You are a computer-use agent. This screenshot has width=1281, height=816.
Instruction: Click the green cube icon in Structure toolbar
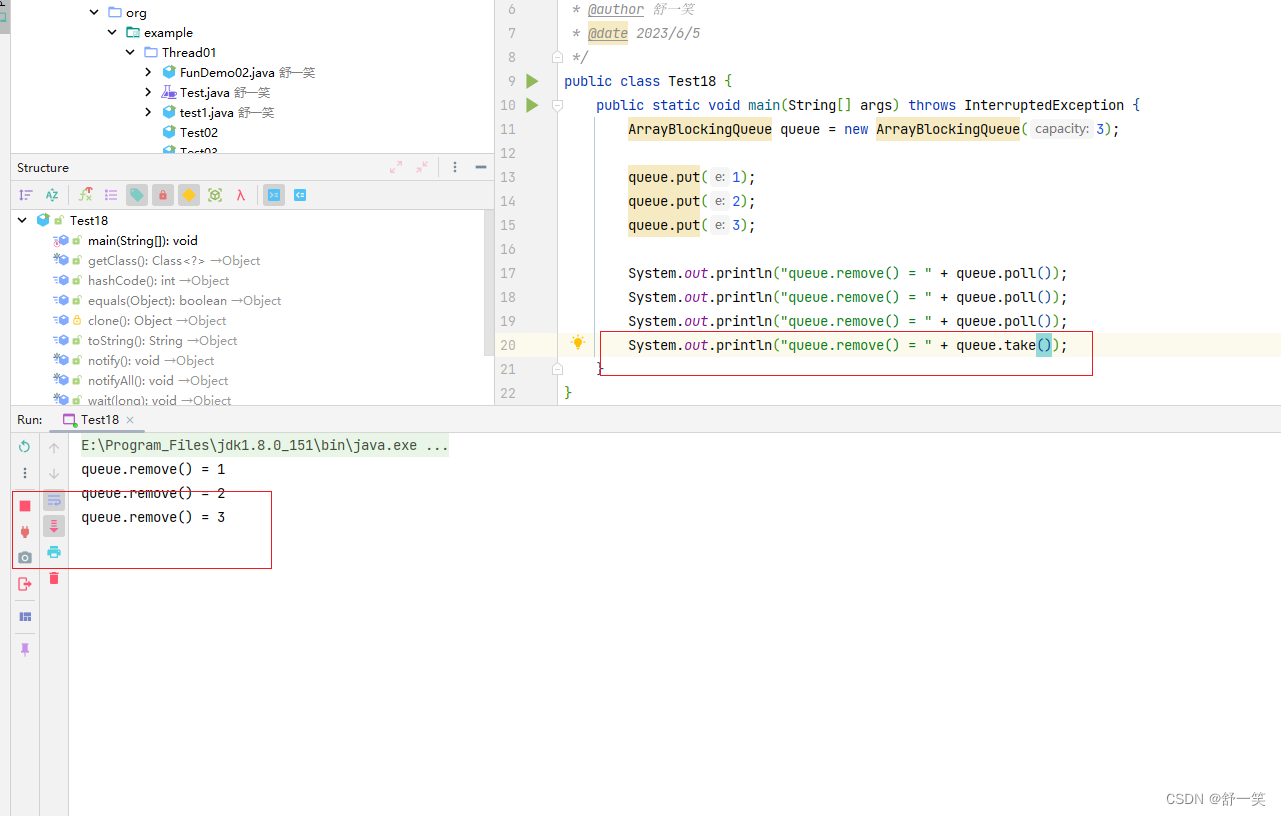215,195
